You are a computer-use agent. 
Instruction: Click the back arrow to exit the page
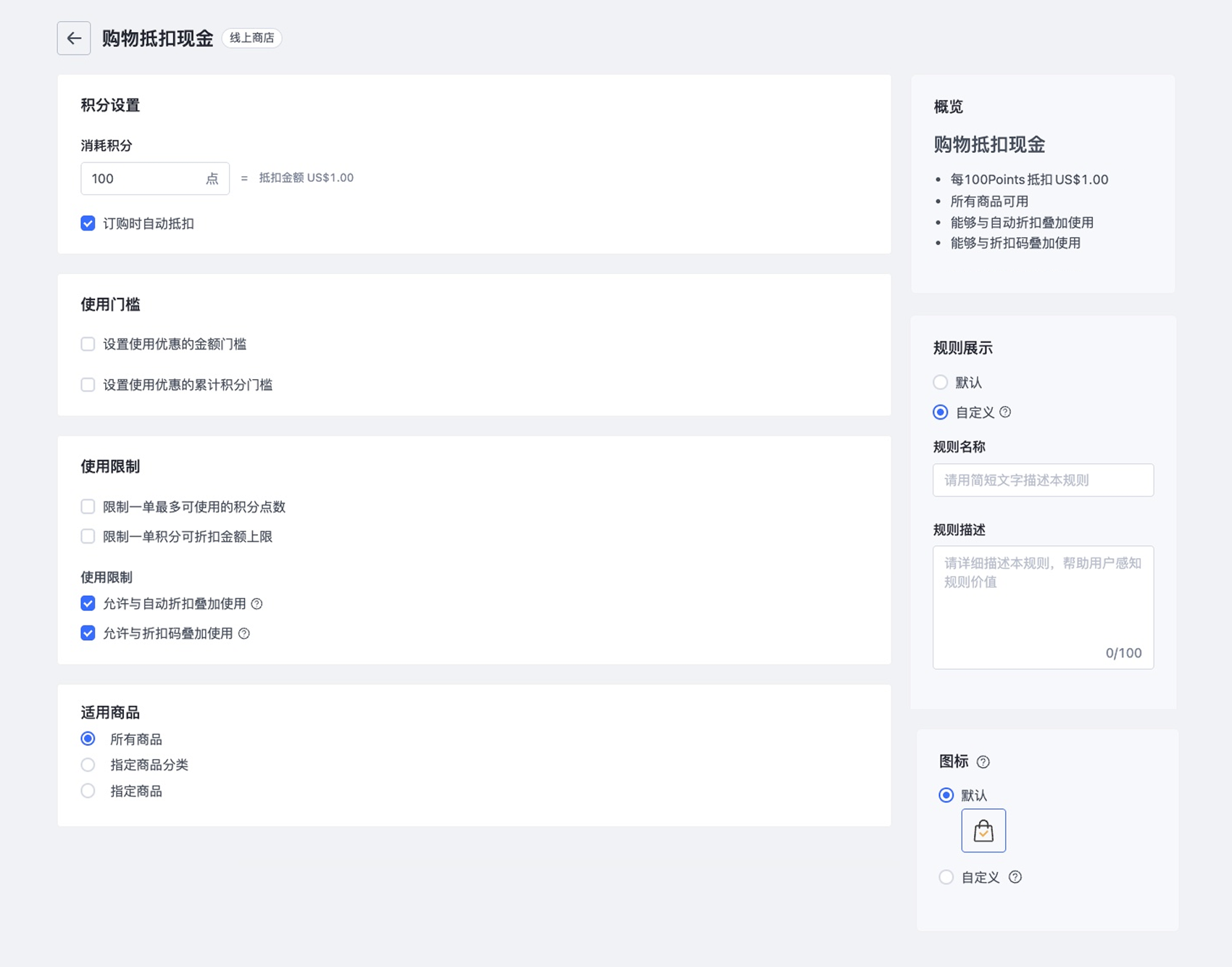(x=73, y=38)
